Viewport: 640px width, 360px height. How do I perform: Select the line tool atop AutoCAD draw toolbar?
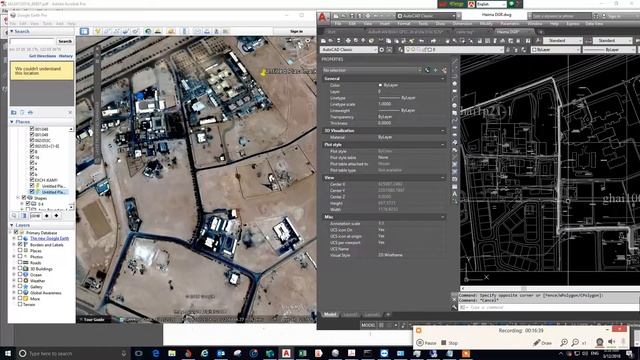coord(454,61)
